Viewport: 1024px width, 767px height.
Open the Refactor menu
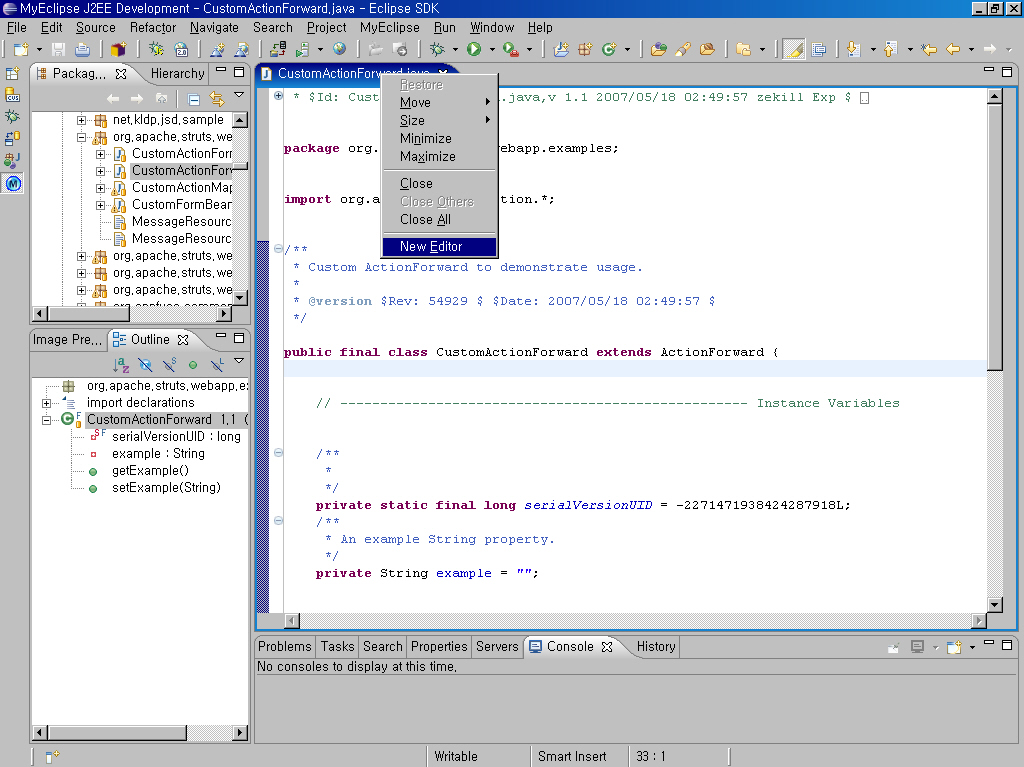(153, 27)
